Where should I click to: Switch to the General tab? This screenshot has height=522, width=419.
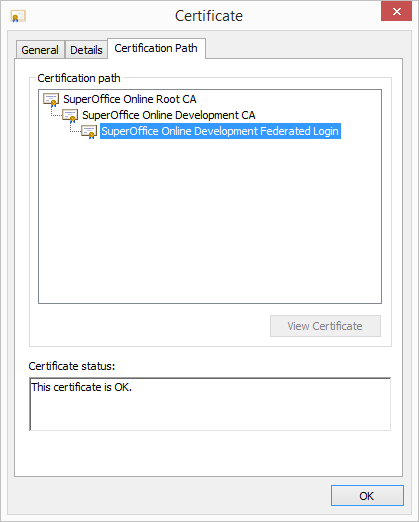click(40, 50)
